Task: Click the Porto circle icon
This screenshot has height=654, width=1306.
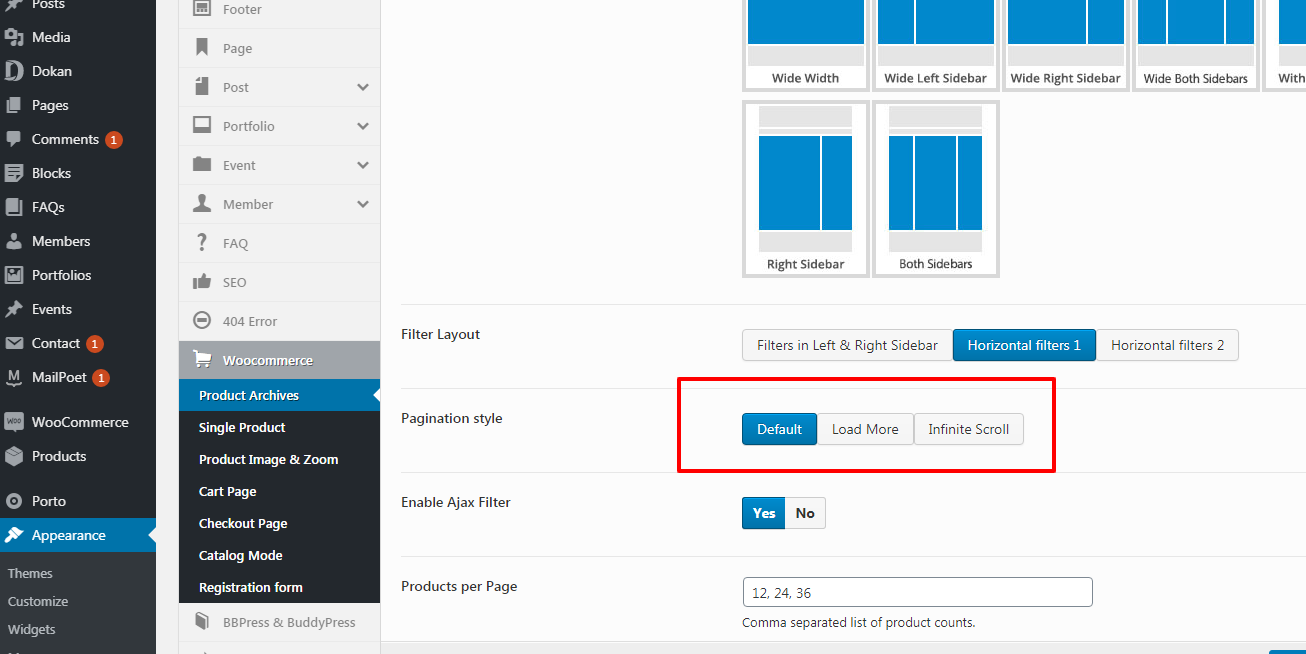Action: pyautogui.click(x=14, y=501)
